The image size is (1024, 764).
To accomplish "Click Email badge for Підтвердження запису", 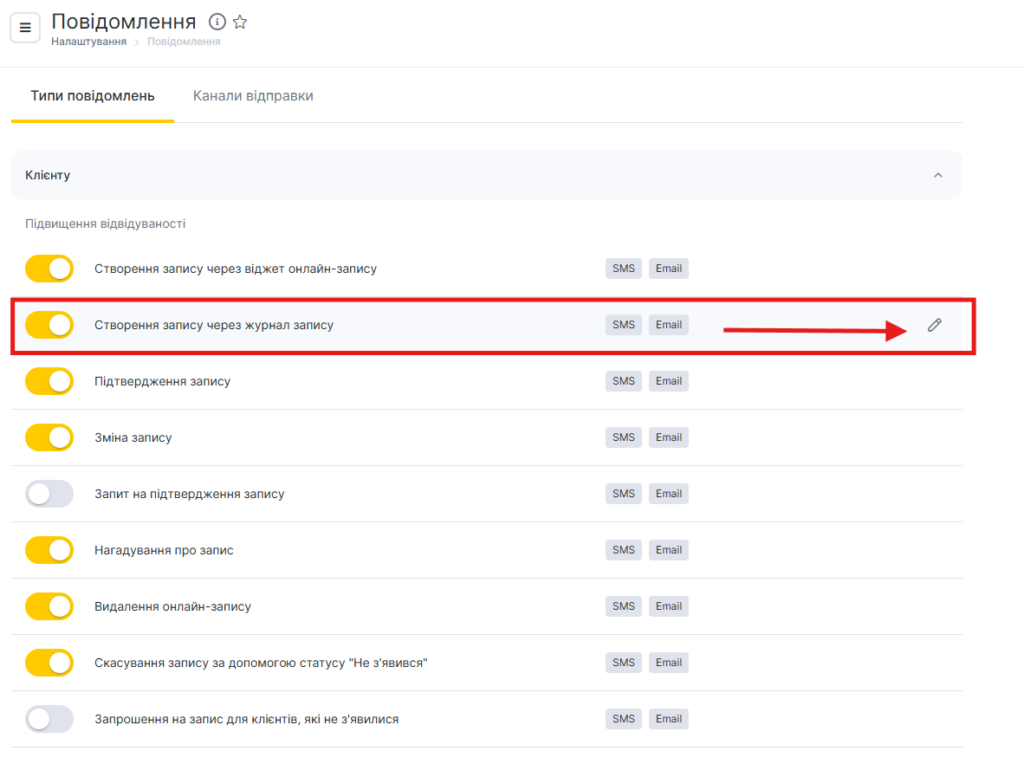I will [668, 381].
